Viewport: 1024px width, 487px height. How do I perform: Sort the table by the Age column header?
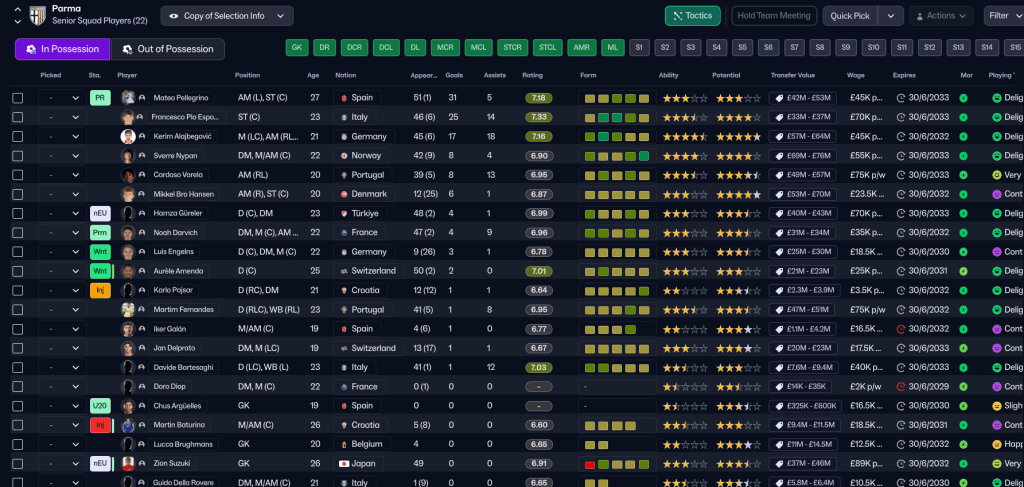314,76
